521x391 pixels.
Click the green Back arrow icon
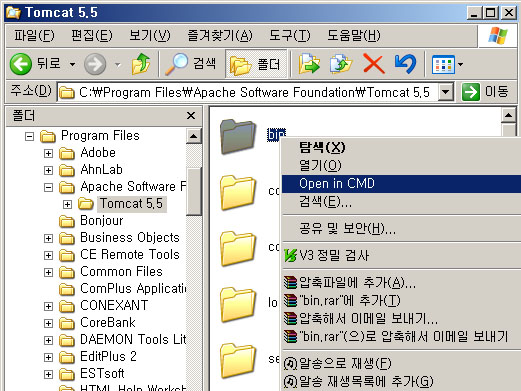21,64
